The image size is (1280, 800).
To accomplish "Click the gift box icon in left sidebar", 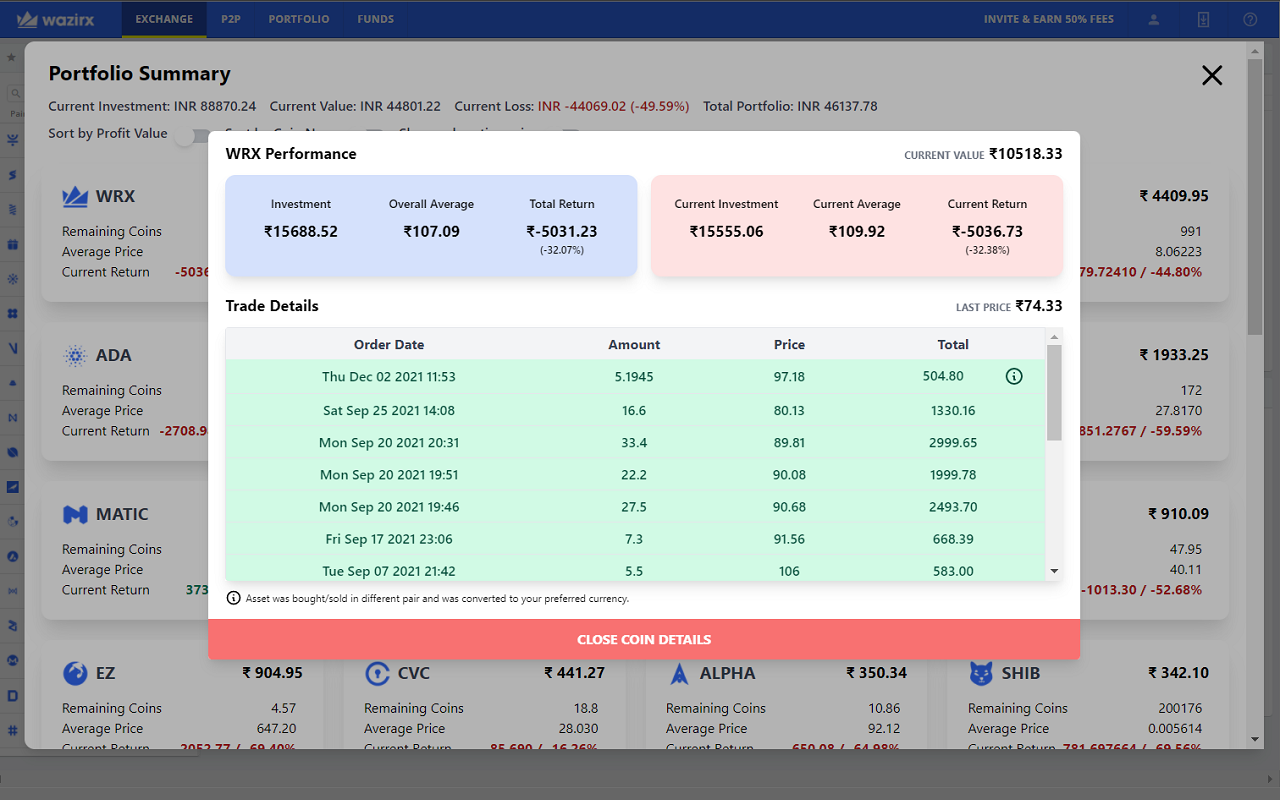I will [x=13, y=244].
